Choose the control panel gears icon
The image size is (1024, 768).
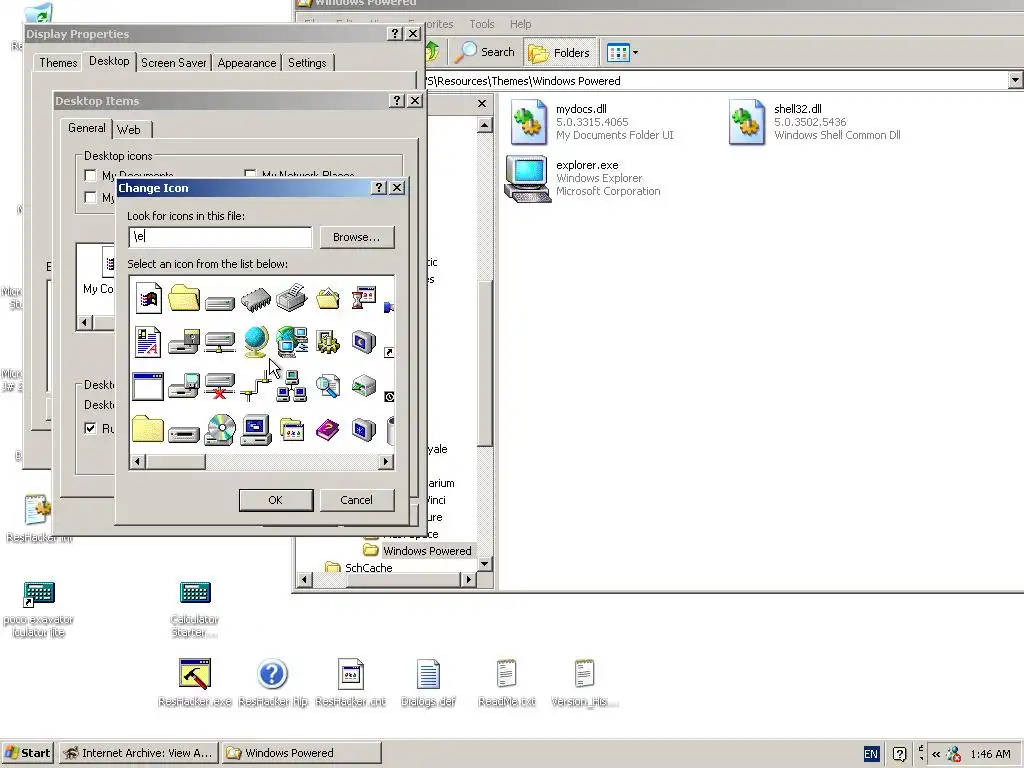[327, 342]
